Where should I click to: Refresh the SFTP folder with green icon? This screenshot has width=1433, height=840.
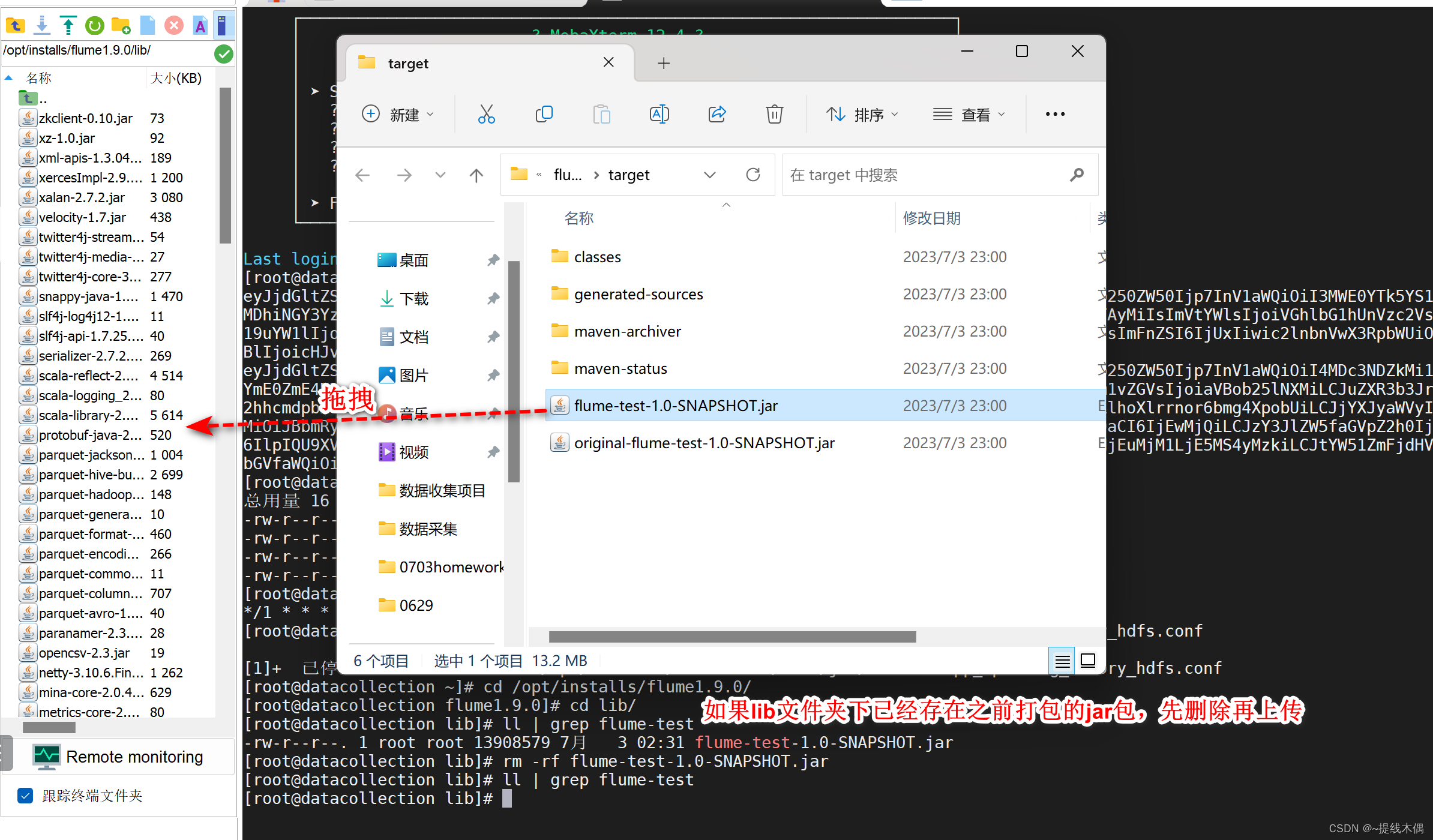point(95,25)
